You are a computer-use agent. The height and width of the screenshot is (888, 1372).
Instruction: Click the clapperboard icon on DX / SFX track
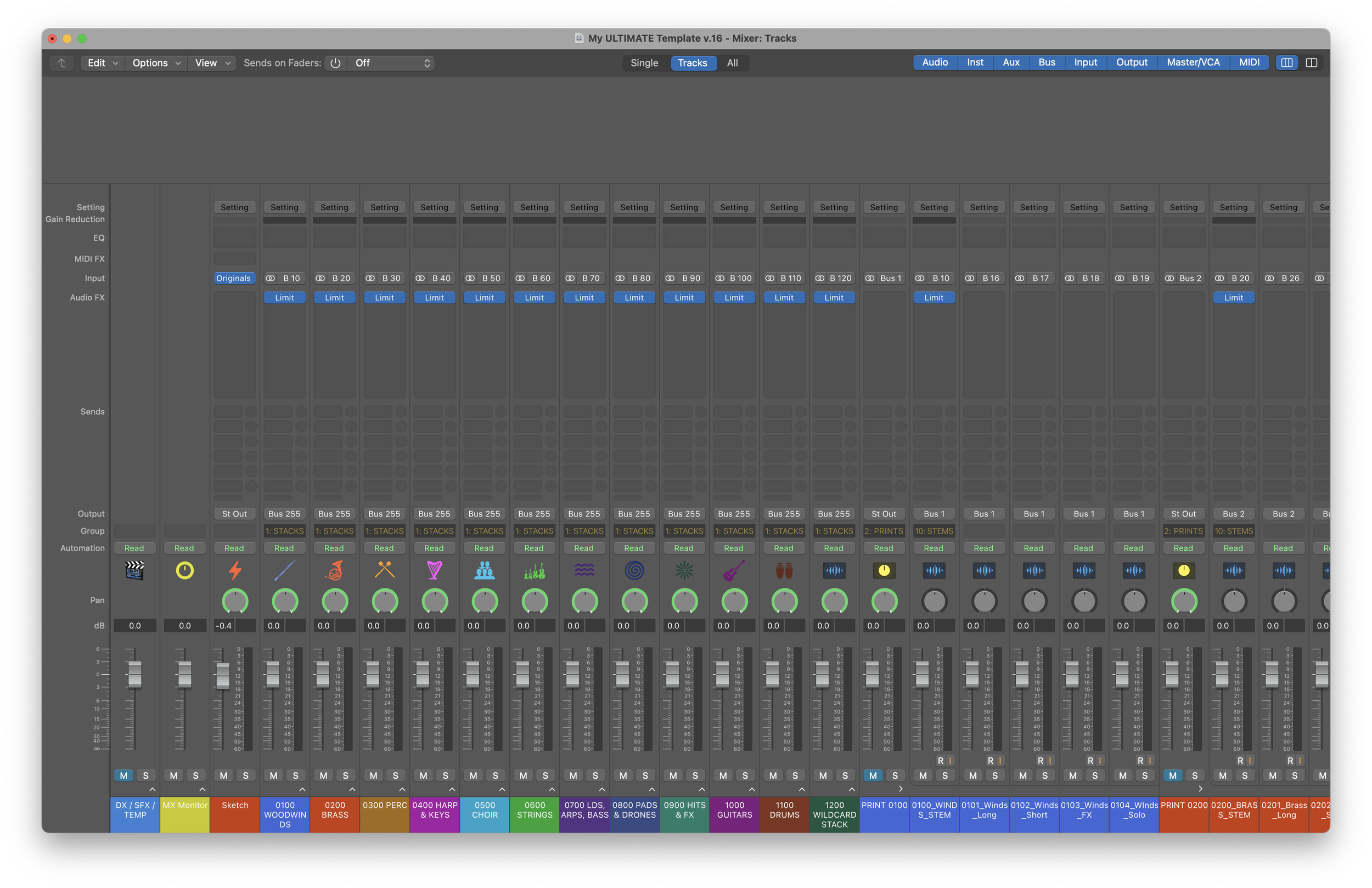coord(134,570)
